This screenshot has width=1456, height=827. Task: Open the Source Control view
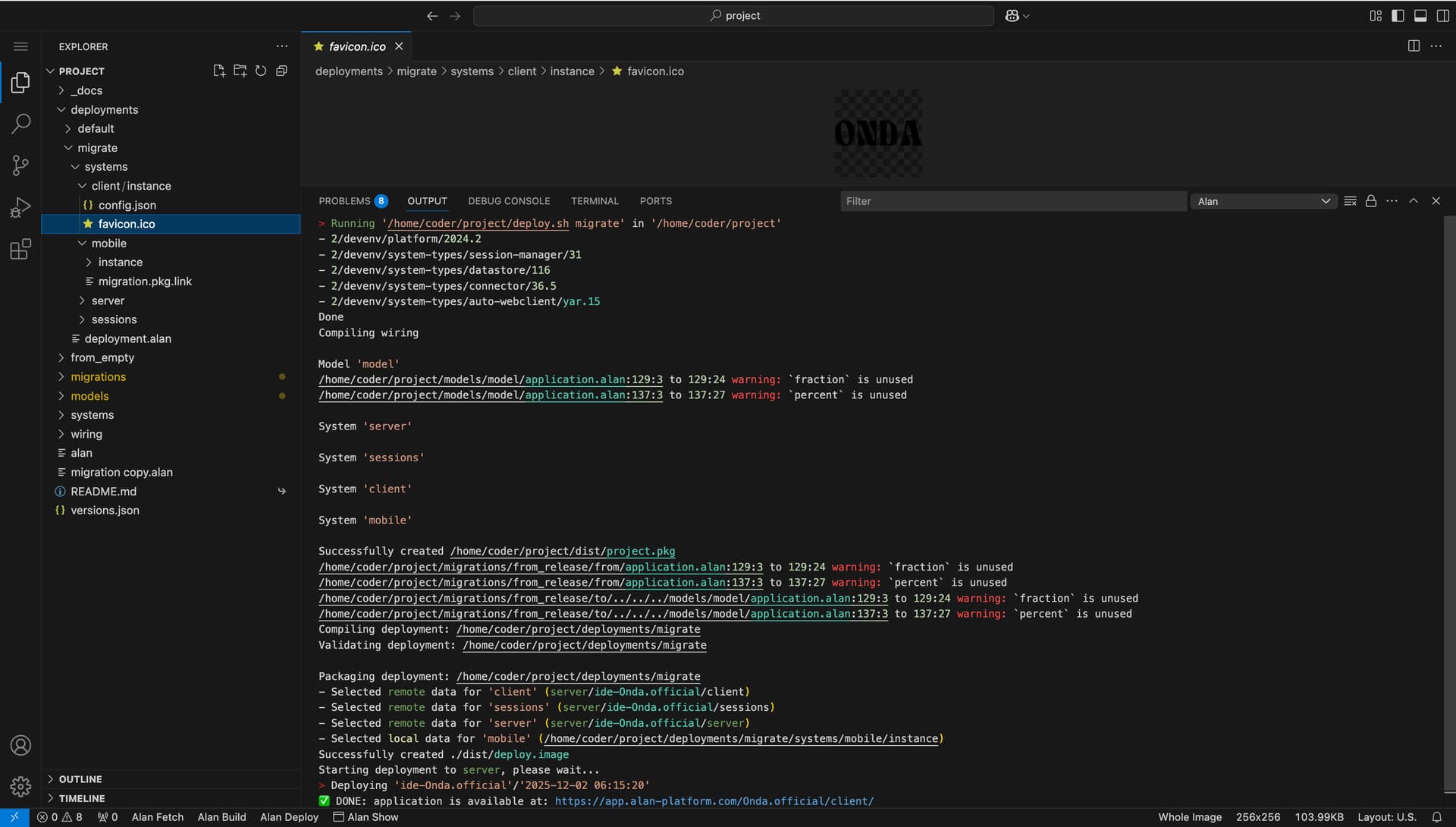coord(20,165)
